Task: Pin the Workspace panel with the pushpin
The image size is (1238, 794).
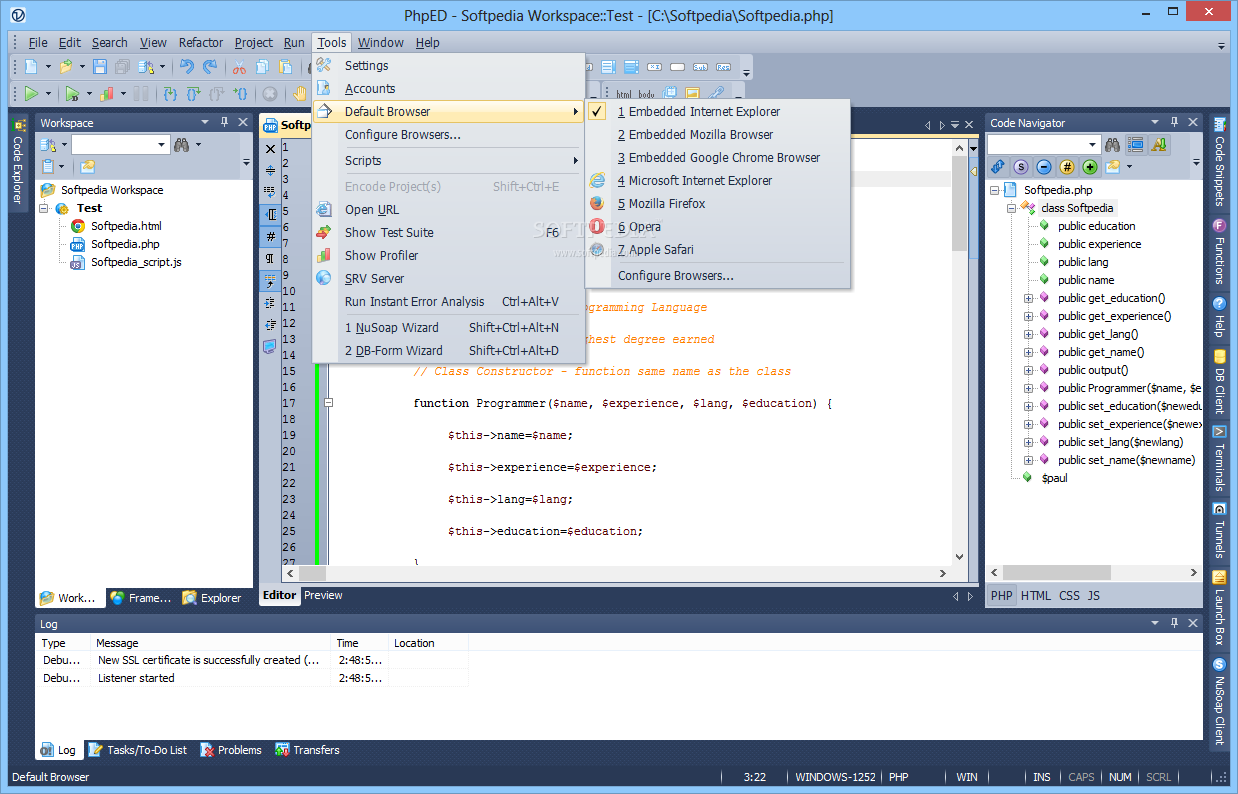Action: [x=224, y=122]
